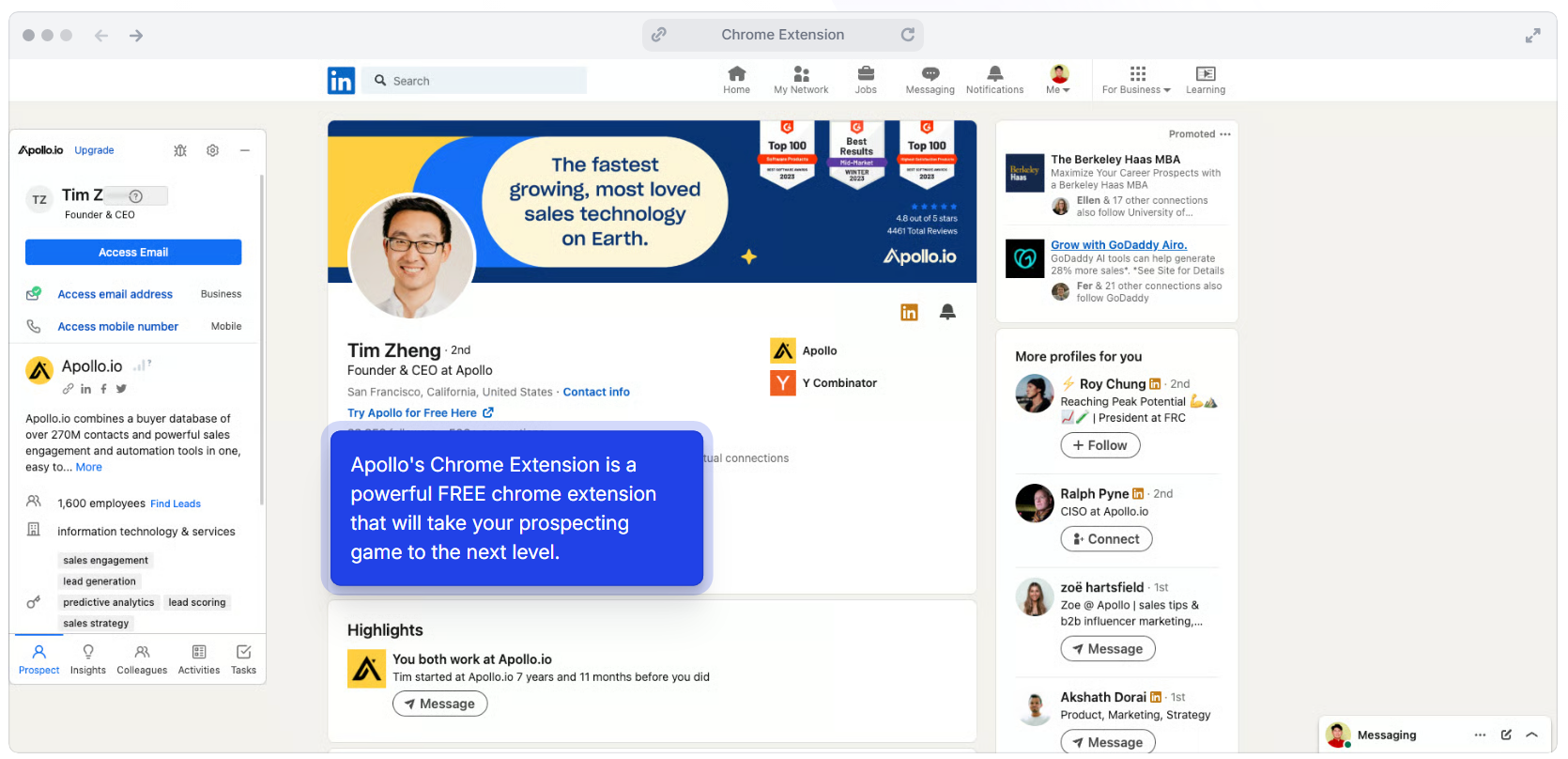The image size is (1568, 759).
Task: Click Tim Zheng's profile photo
Action: (x=411, y=256)
